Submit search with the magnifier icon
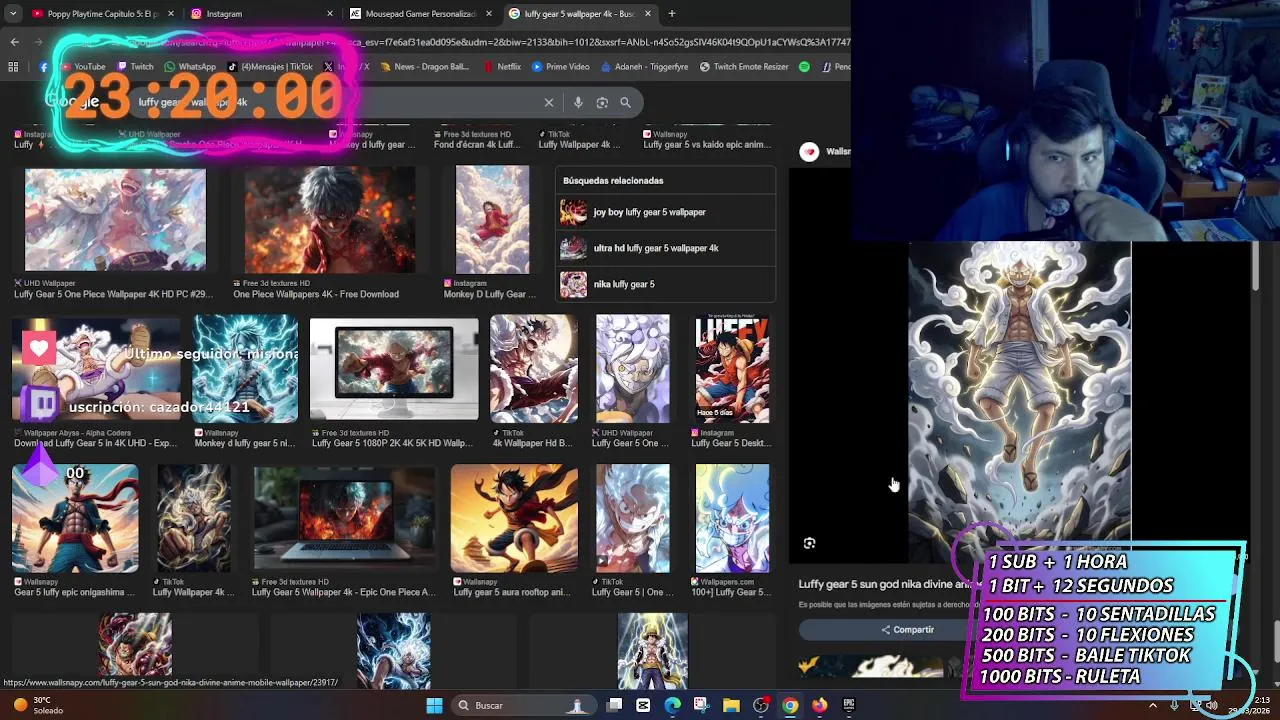 (625, 102)
